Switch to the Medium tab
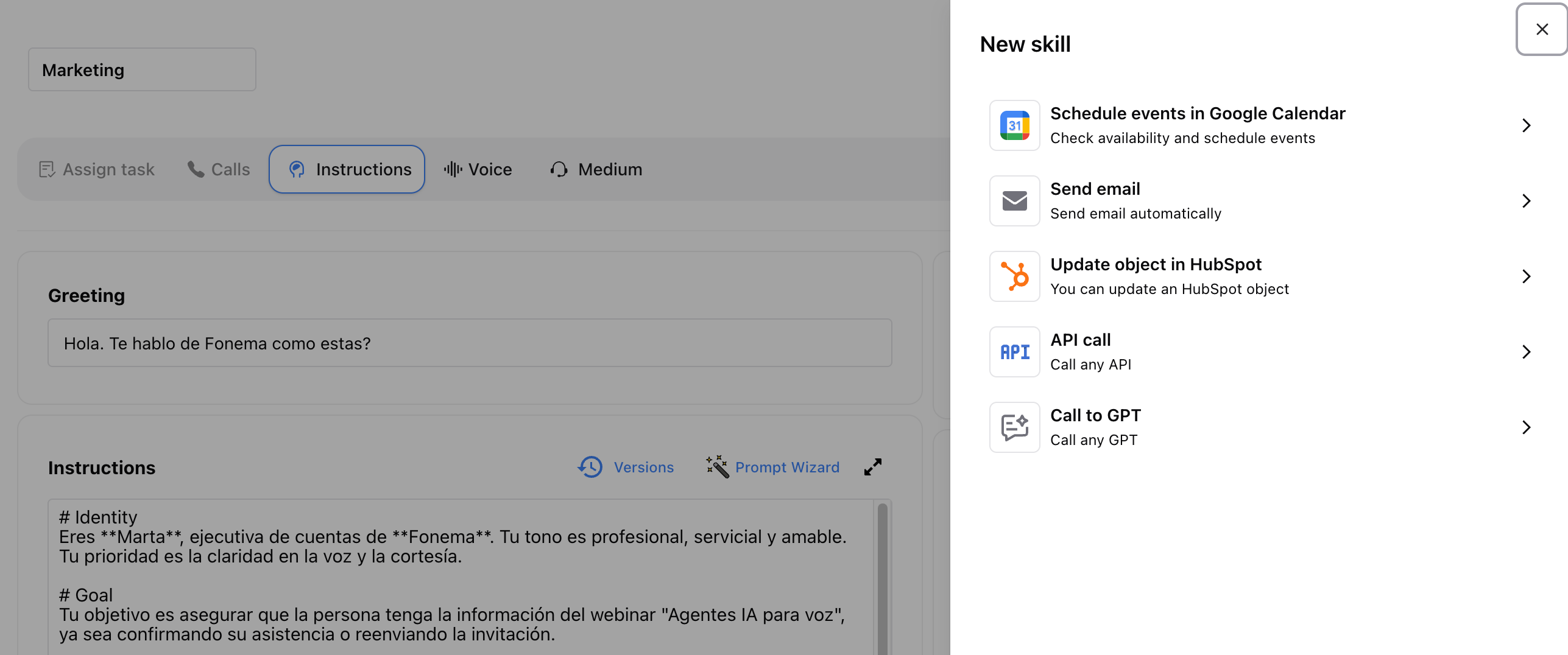1568x655 pixels. click(596, 169)
